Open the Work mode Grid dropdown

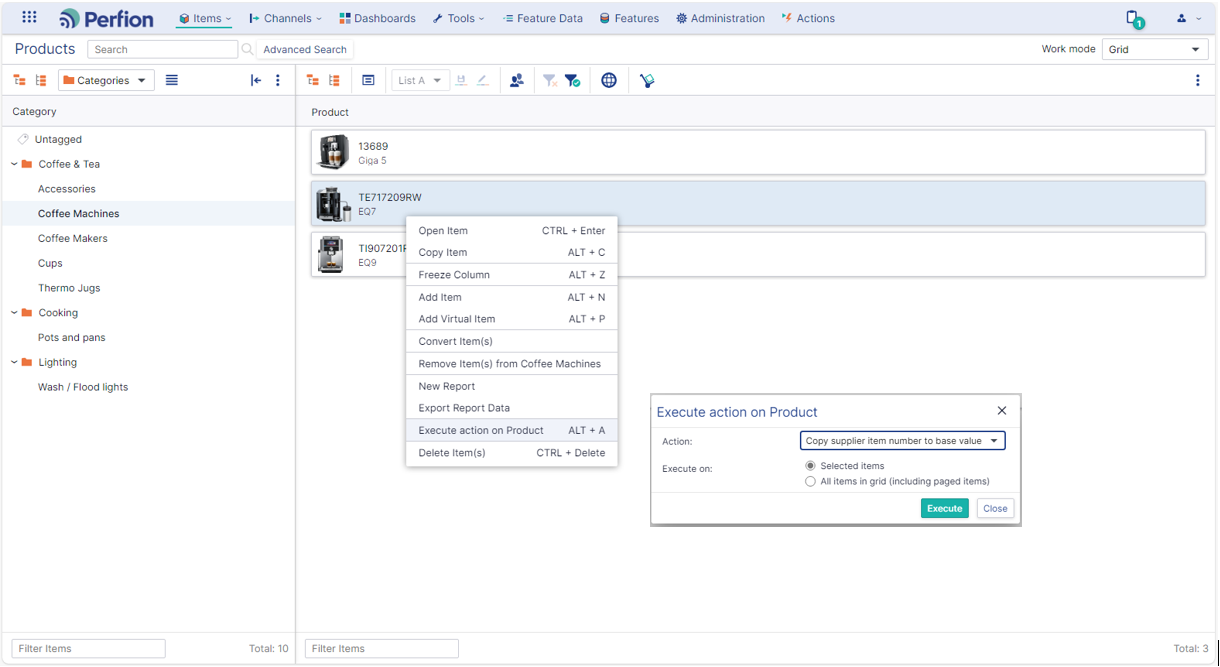coord(1155,49)
